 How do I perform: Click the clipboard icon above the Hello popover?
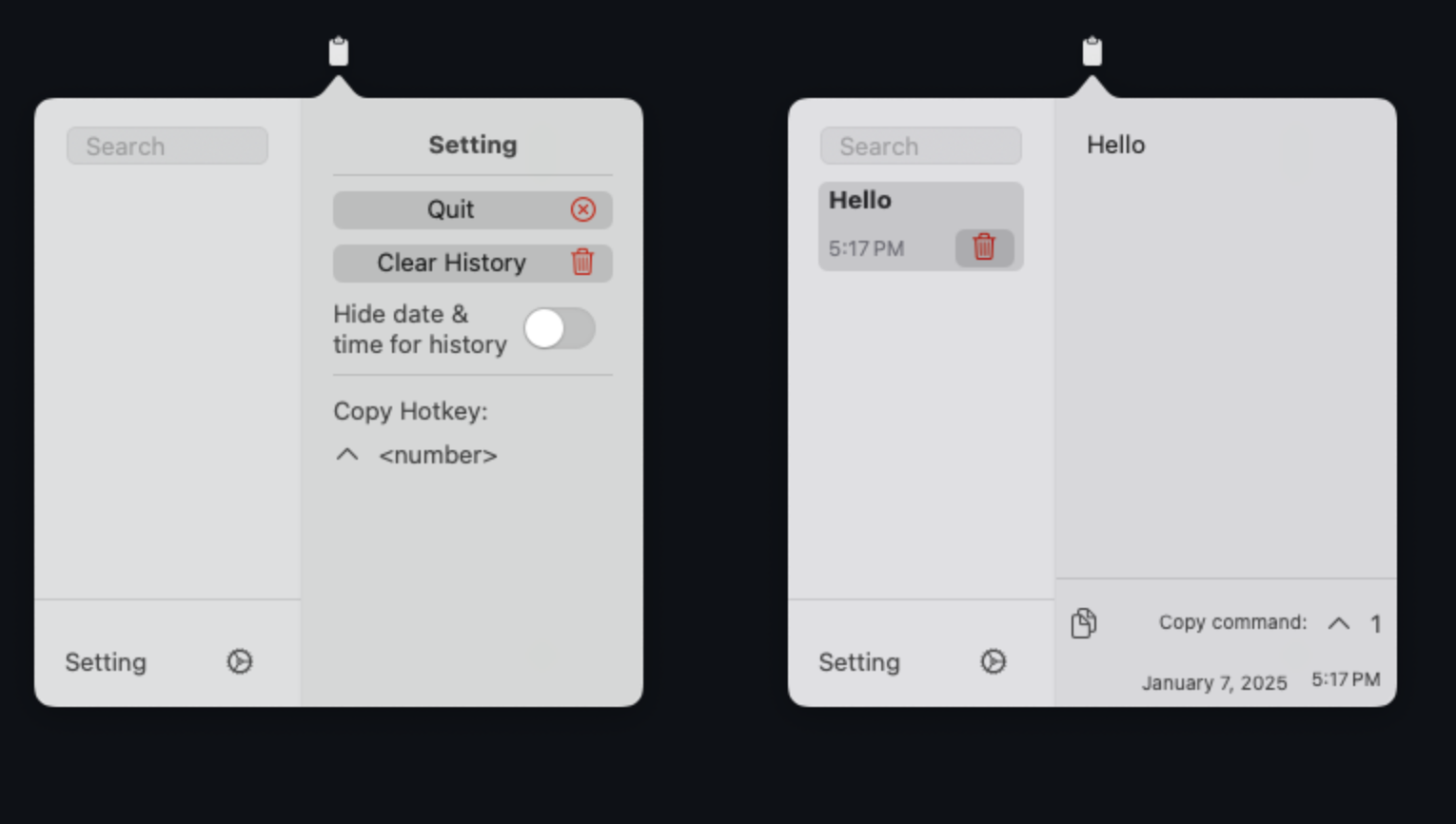click(x=1092, y=51)
